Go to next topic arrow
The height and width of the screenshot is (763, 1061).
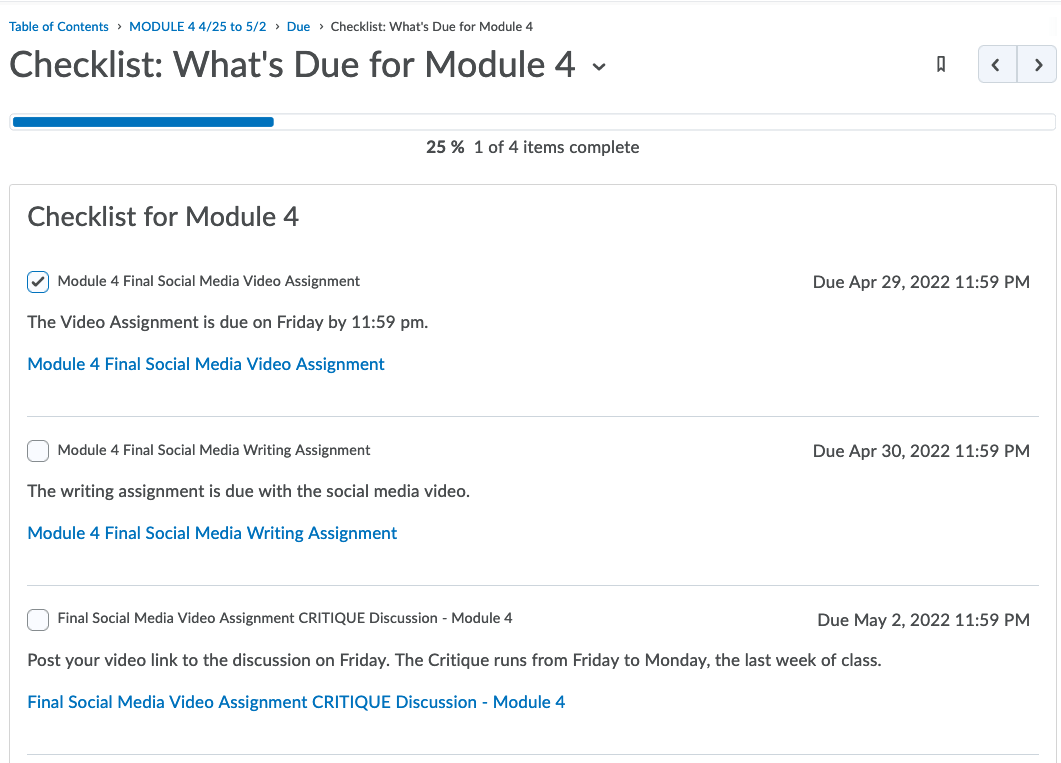1038,65
